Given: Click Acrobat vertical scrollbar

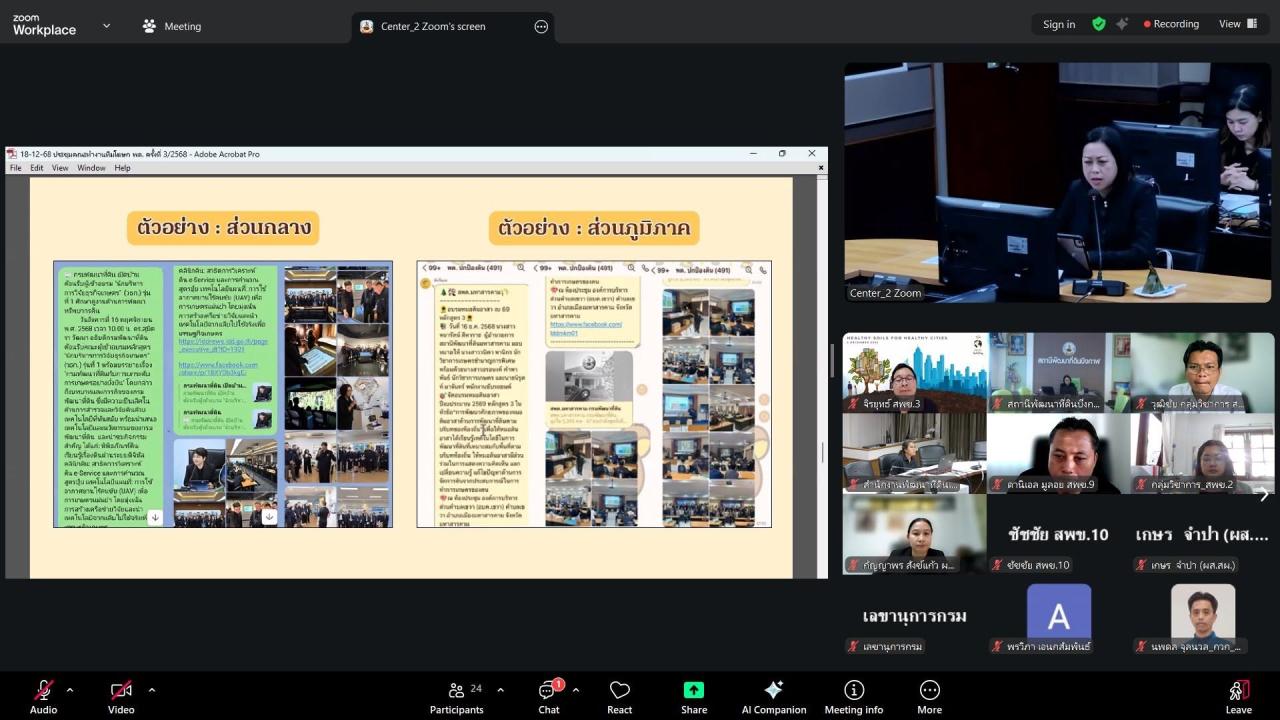Looking at the screenshot, I should pos(823,376).
